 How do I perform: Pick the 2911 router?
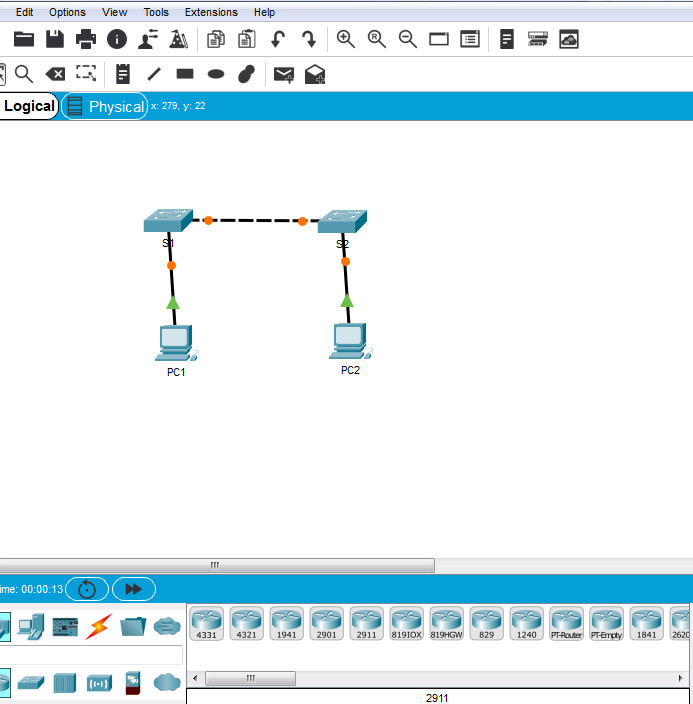pyautogui.click(x=366, y=623)
